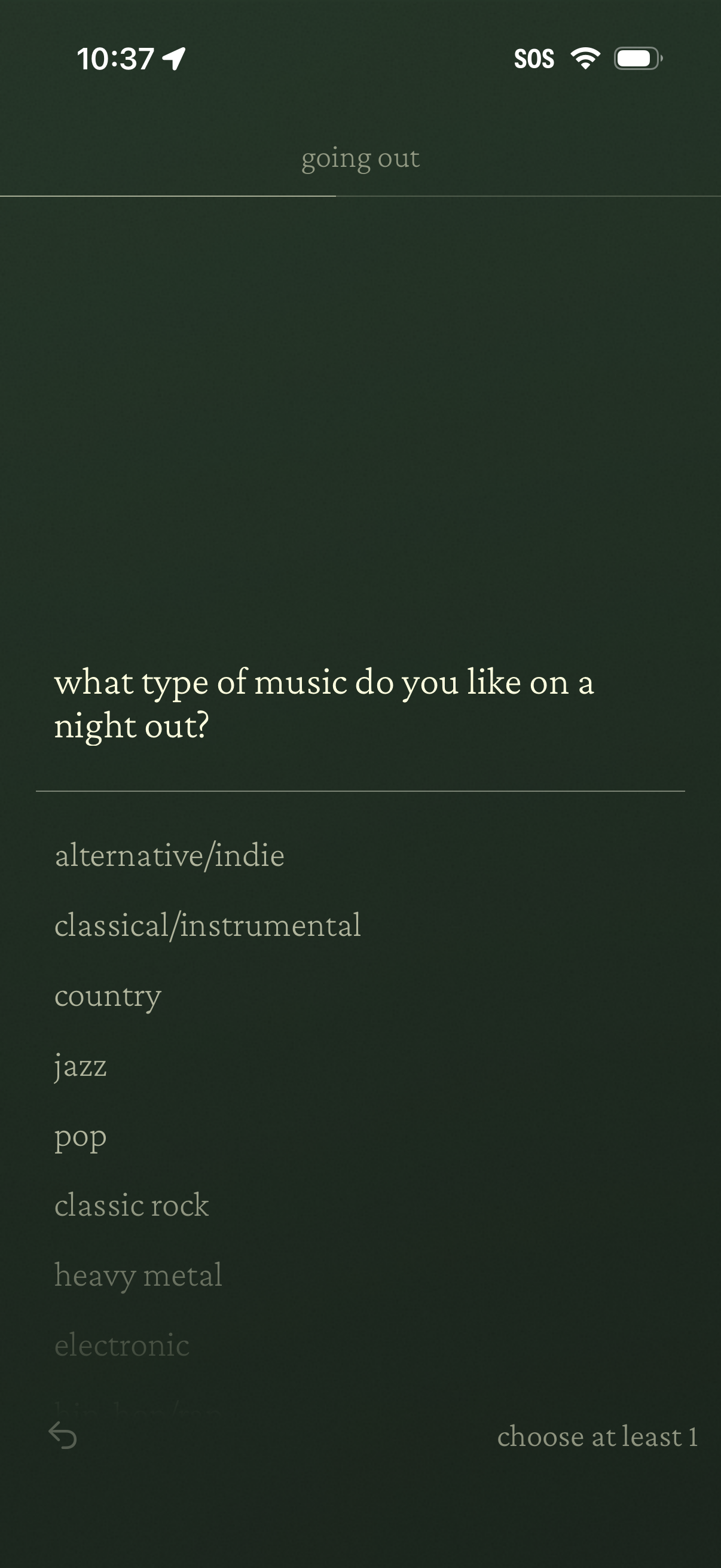Tap the 'choose at least 1' button
The width and height of the screenshot is (721, 1568).
597,1436
